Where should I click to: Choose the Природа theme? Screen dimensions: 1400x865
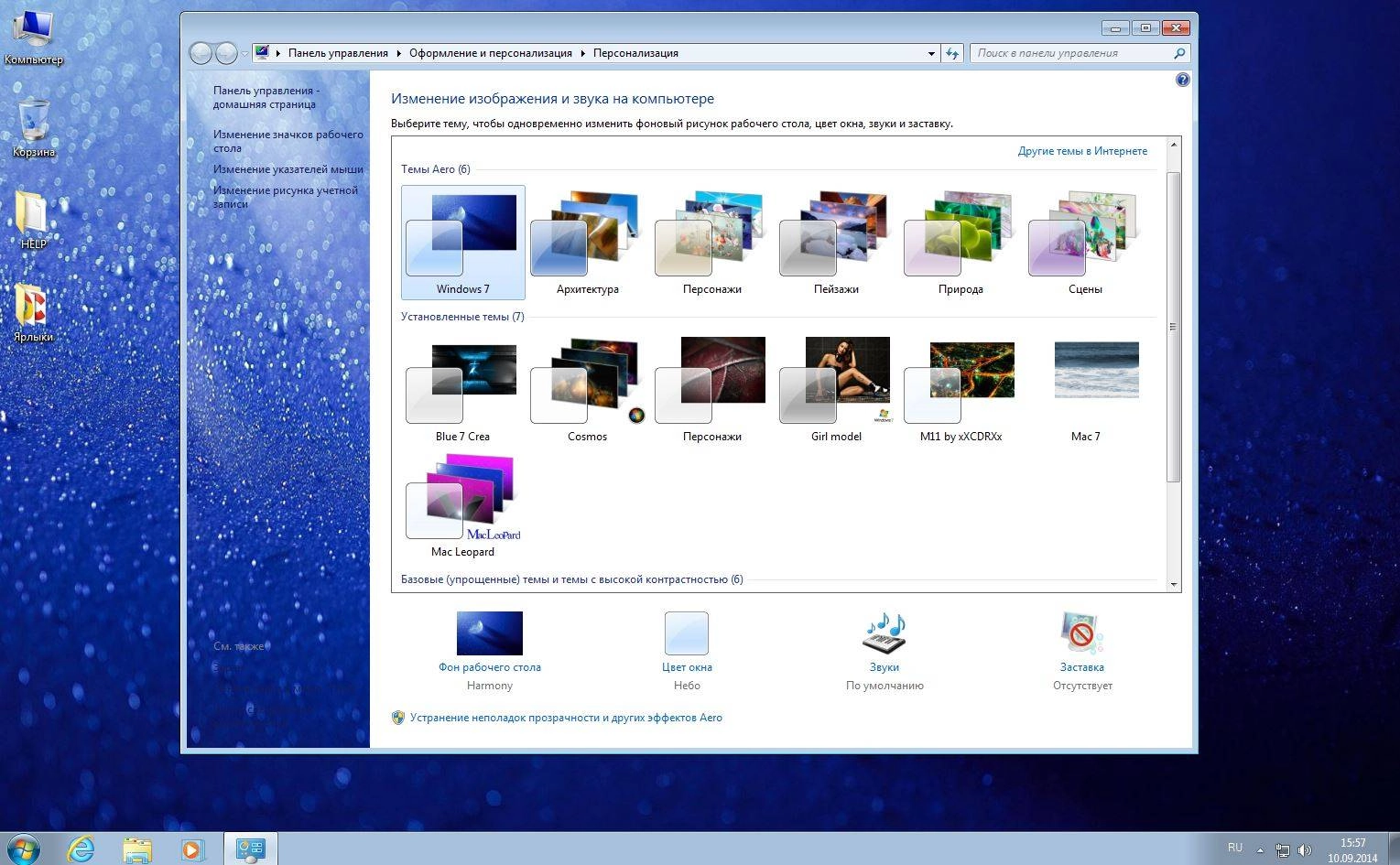[960, 243]
